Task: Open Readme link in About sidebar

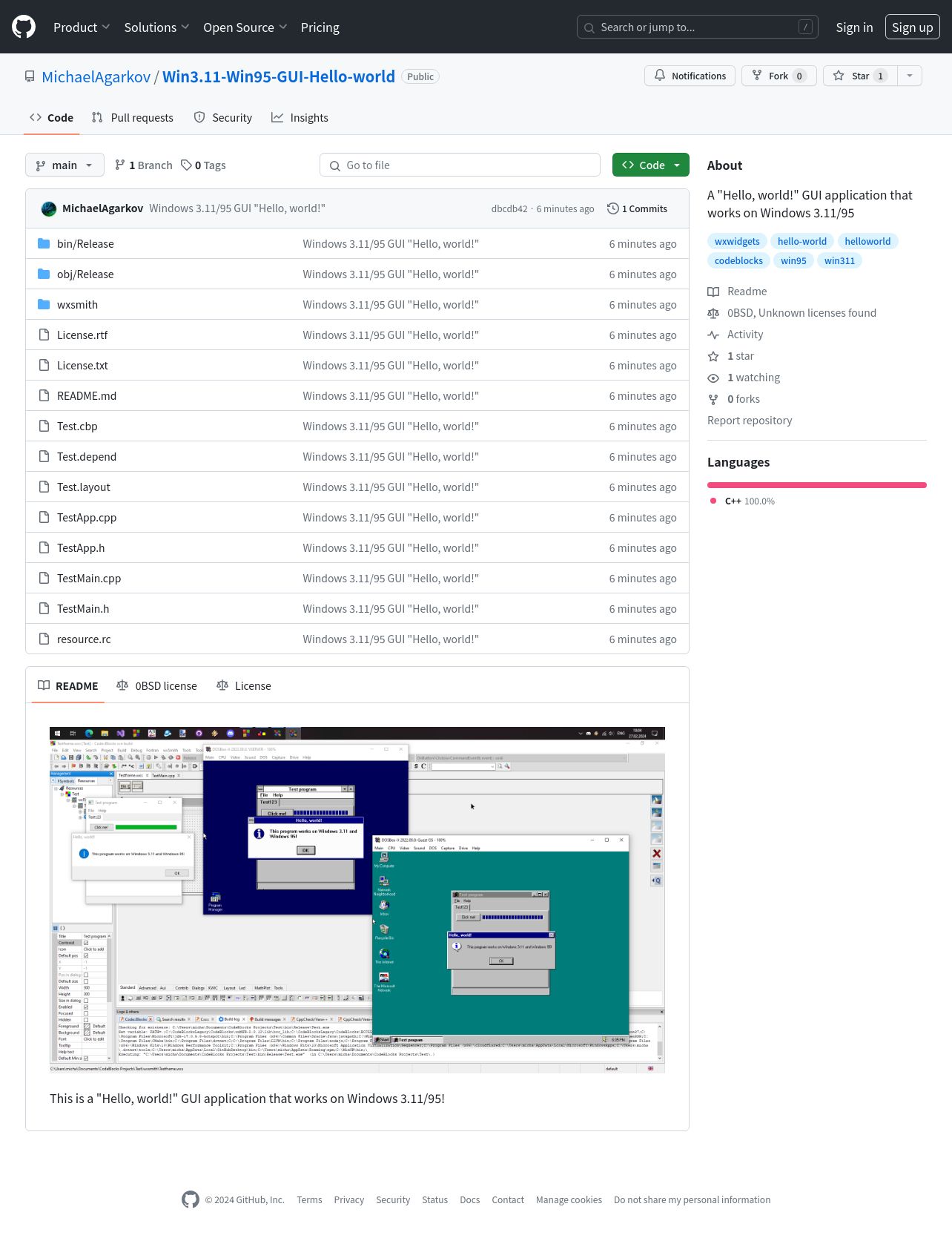Action: click(737, 292)
